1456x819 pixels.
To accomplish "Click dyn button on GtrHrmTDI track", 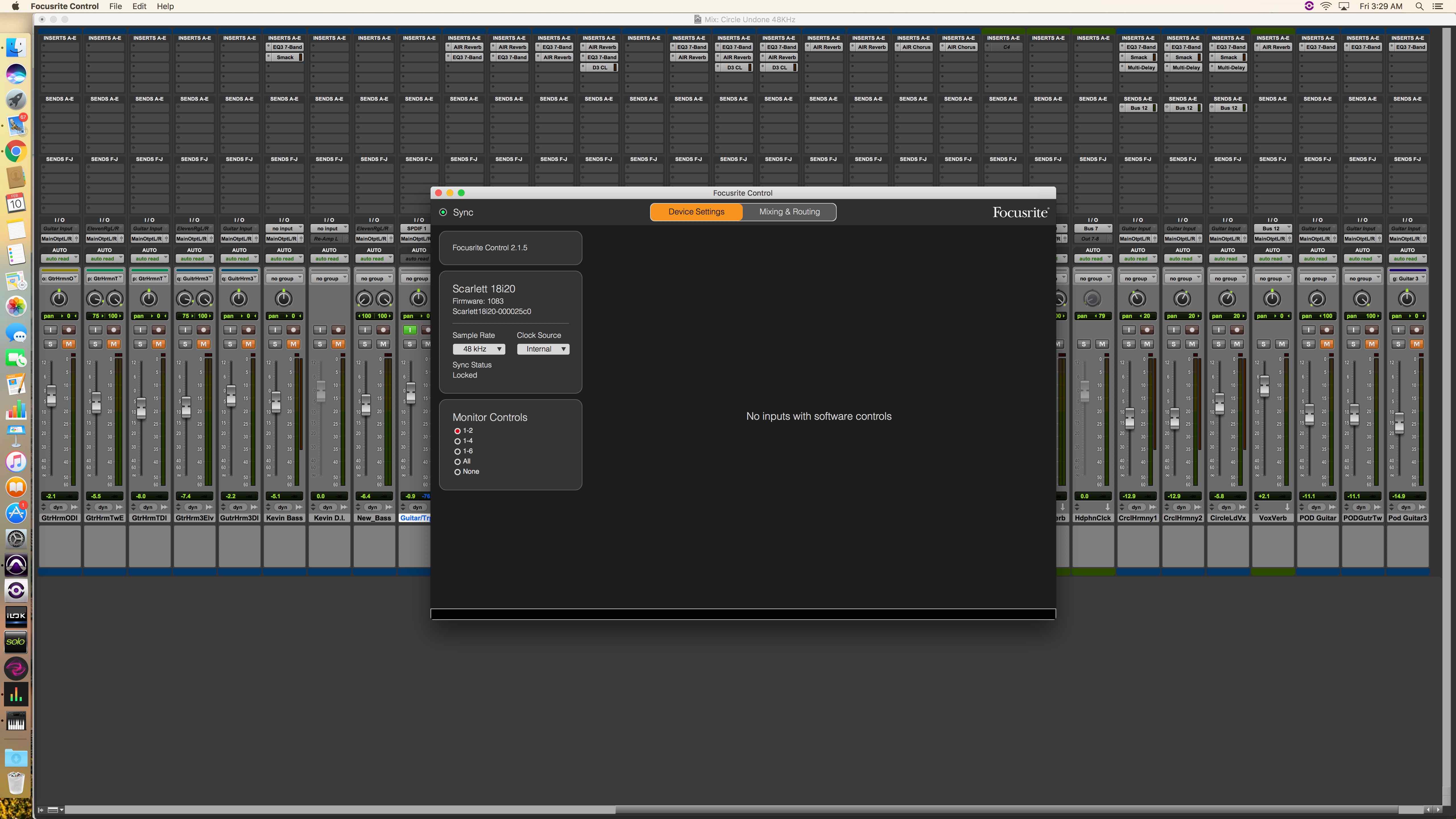I will coord(148,507).
